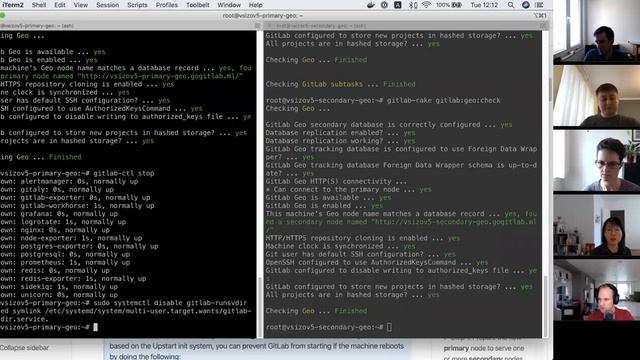Click 'Database replication working? ... yes' line
Screen dimensions: 640x360
[340, 141]
